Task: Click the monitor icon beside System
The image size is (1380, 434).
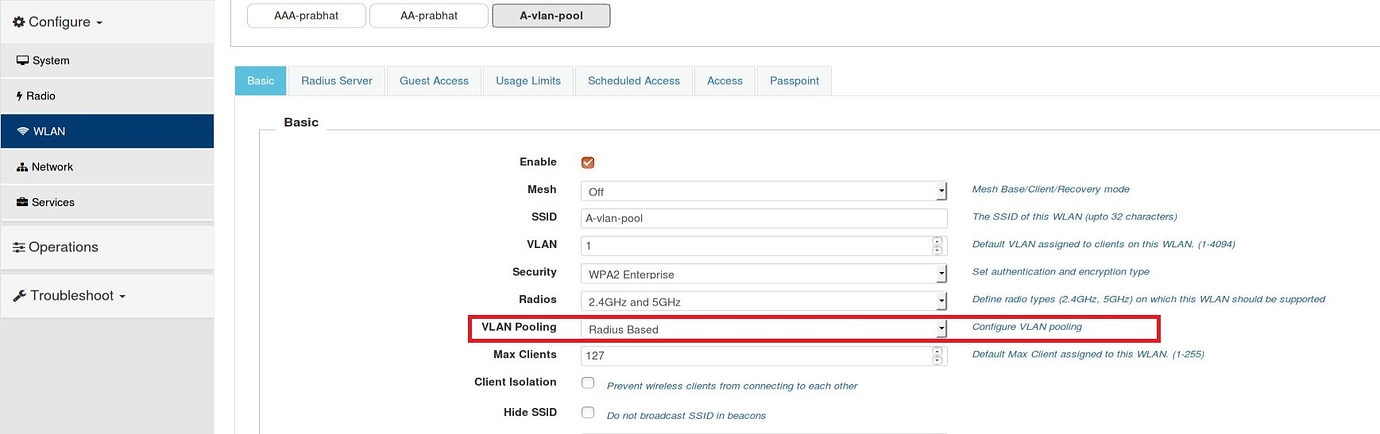Action: click(x=23, y=60)
